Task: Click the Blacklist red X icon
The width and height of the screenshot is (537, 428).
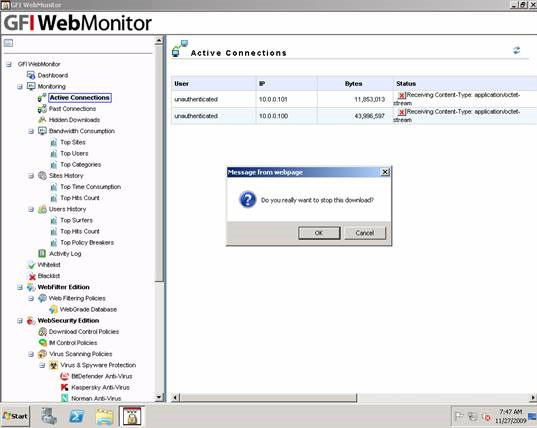Action: 32,276
